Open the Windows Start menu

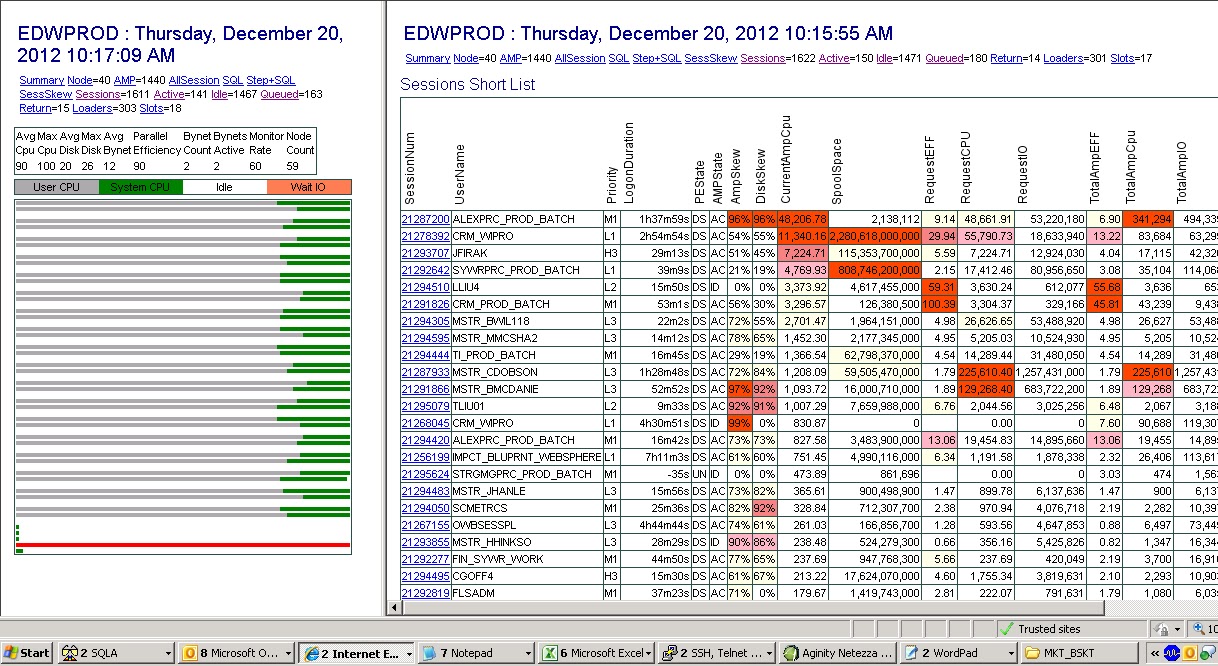click(x=26, y=653)
